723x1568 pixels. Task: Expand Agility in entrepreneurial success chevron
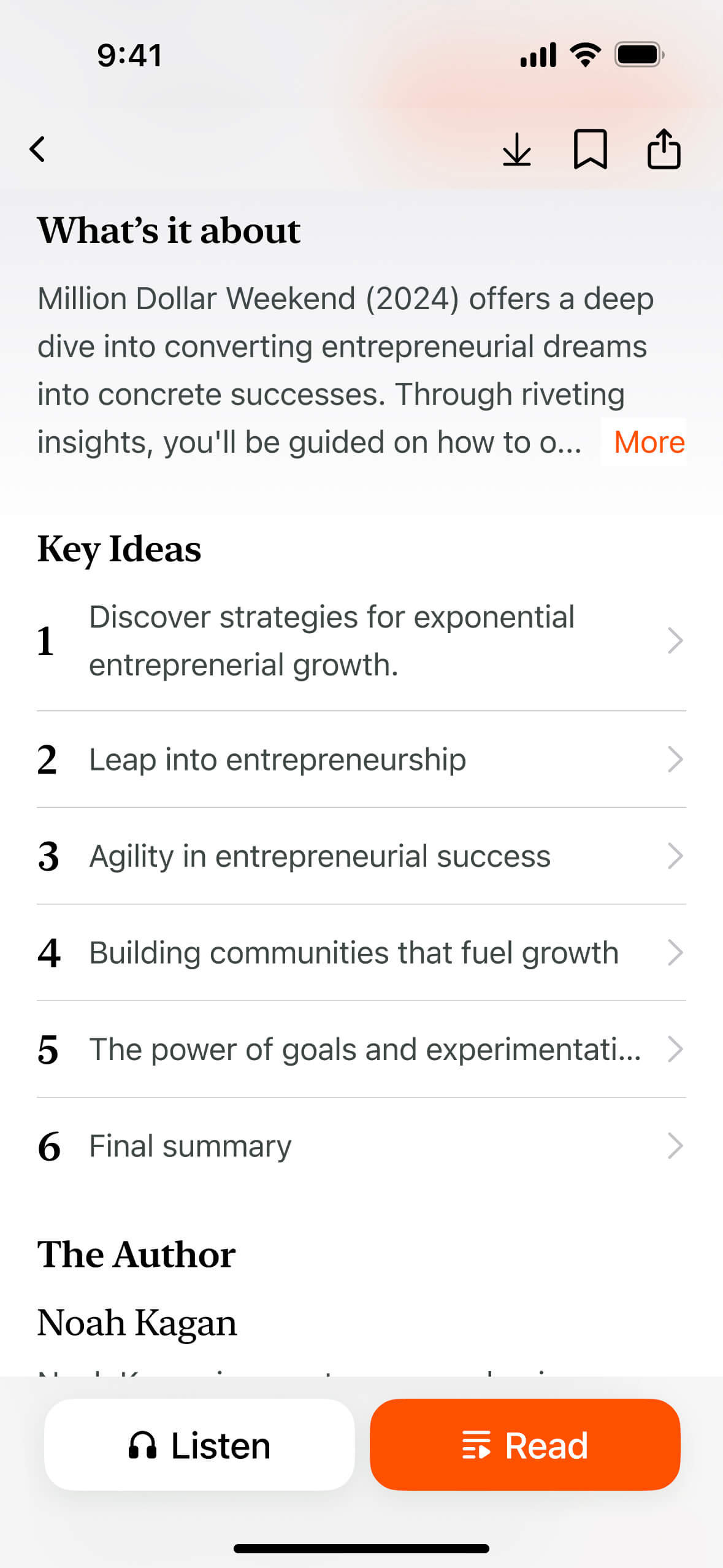point(675,856)
